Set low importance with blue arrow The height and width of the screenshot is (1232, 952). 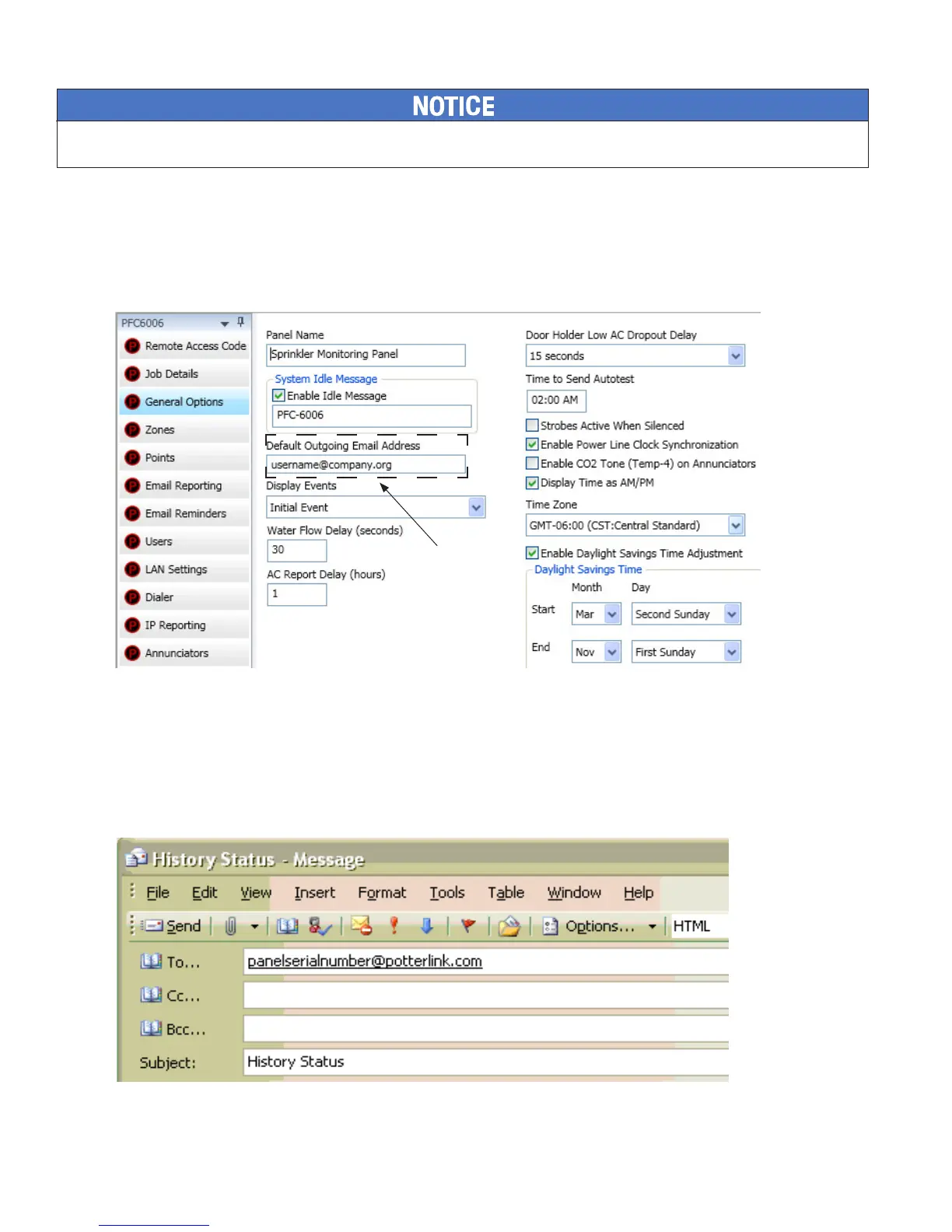pyautogui.click(x=426, y=926)
